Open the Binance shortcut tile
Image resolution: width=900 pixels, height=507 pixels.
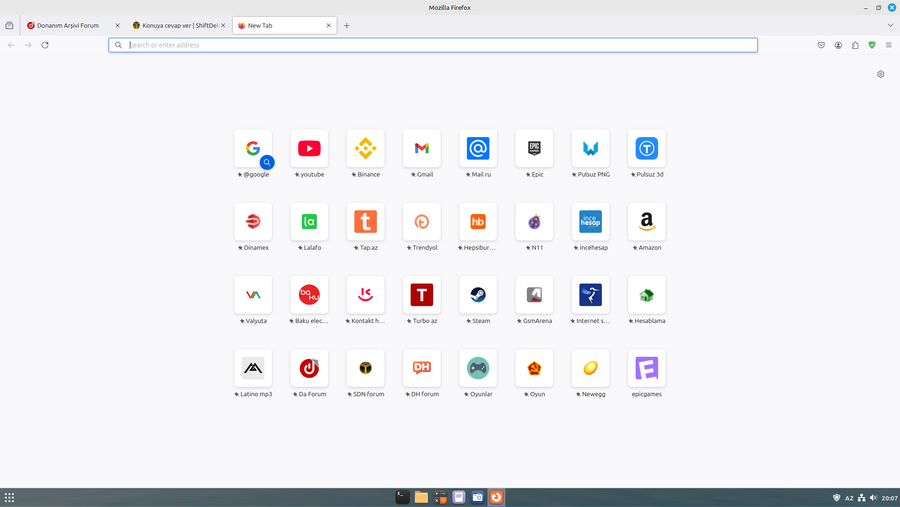click(x=365, y=148)
